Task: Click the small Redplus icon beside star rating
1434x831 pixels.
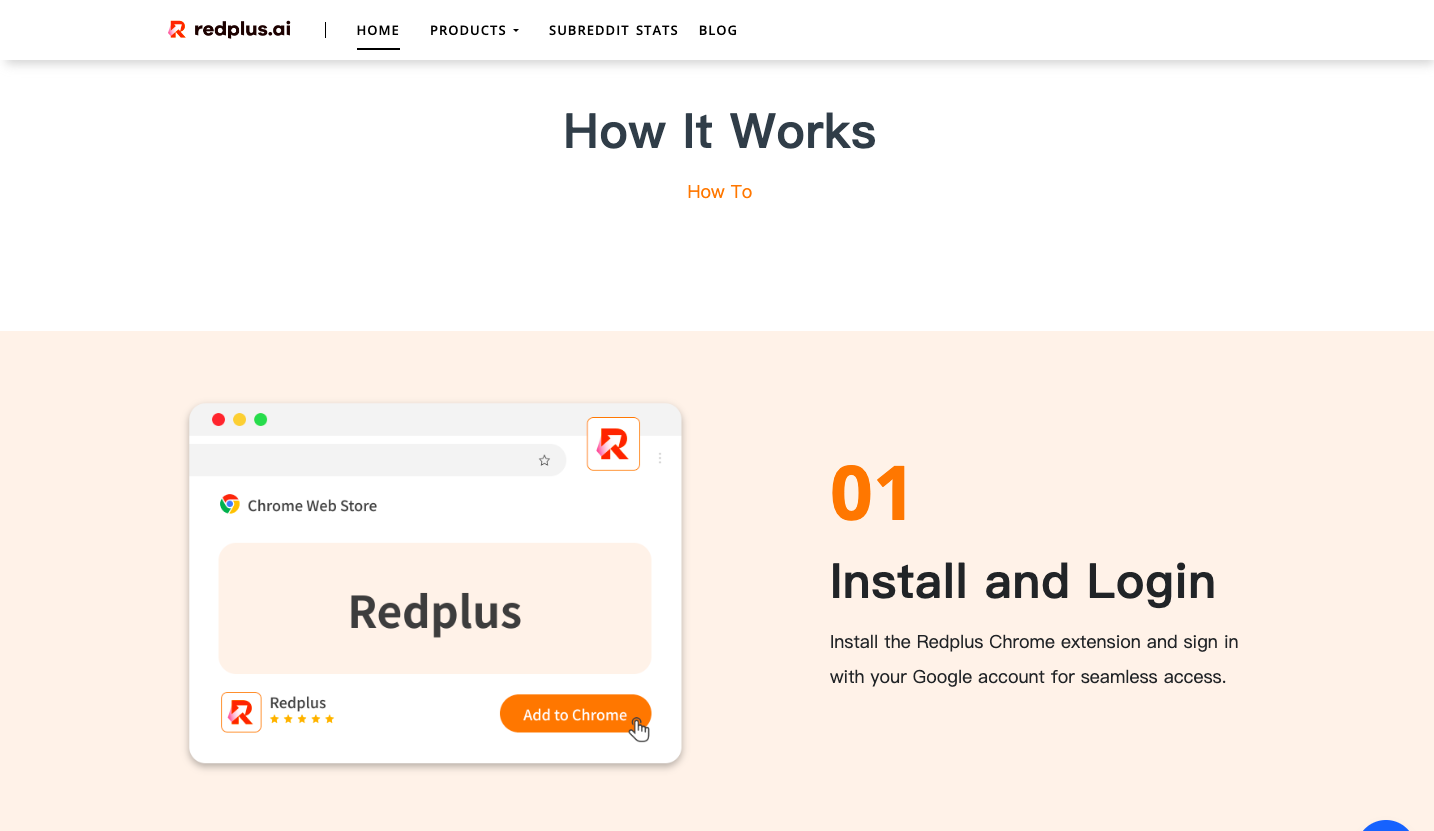Action: (241, 712)
